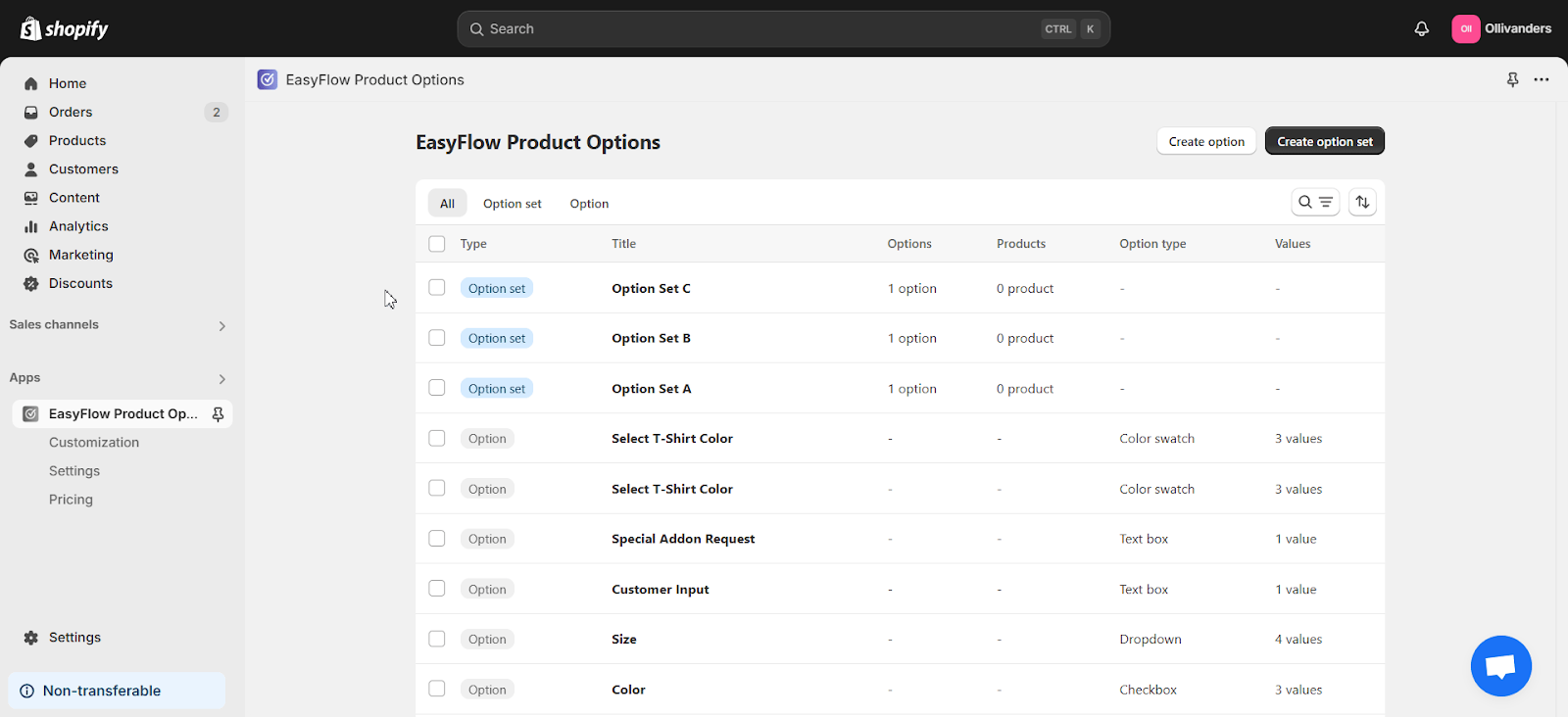The width and height of the screenshot is (1568, 717).
Task: Switch to the Option tab
Action: pyautogui.click(x=589, y=204)
